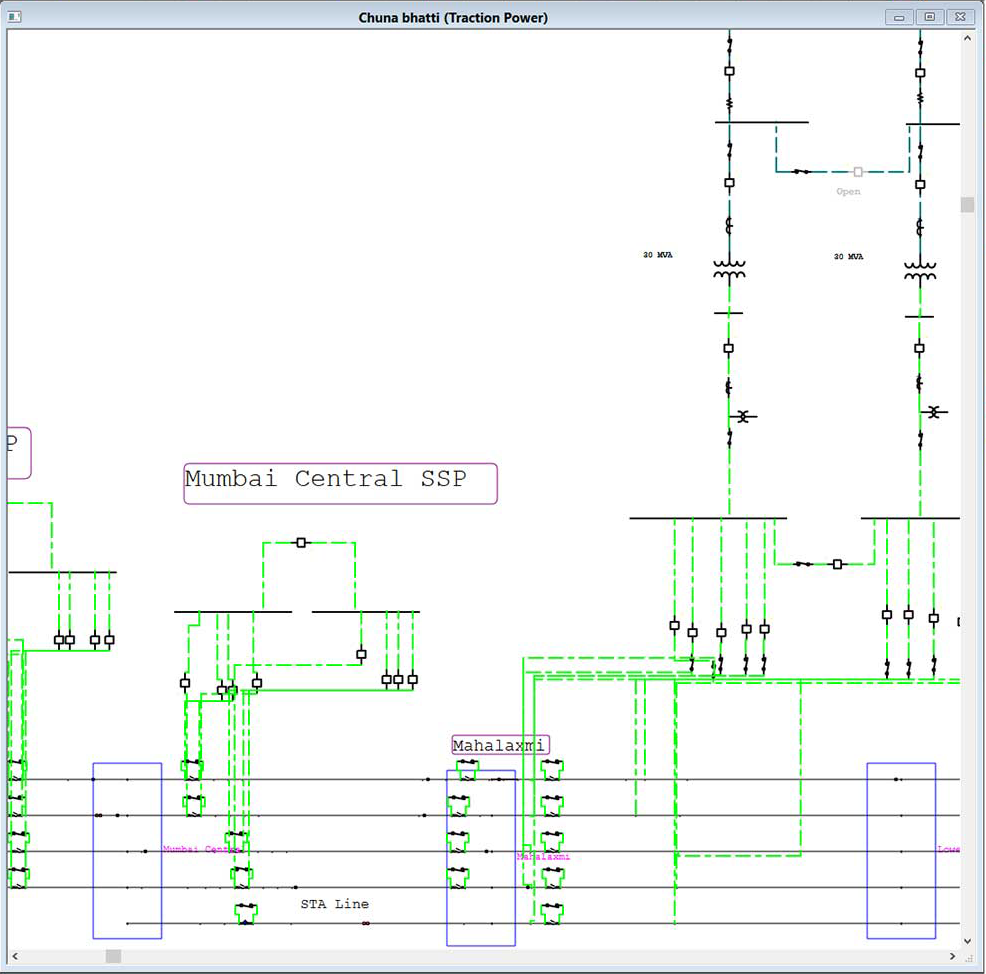
Task: Click the horizontal scrollbar left arrow
Action: [x=16, y=957]
